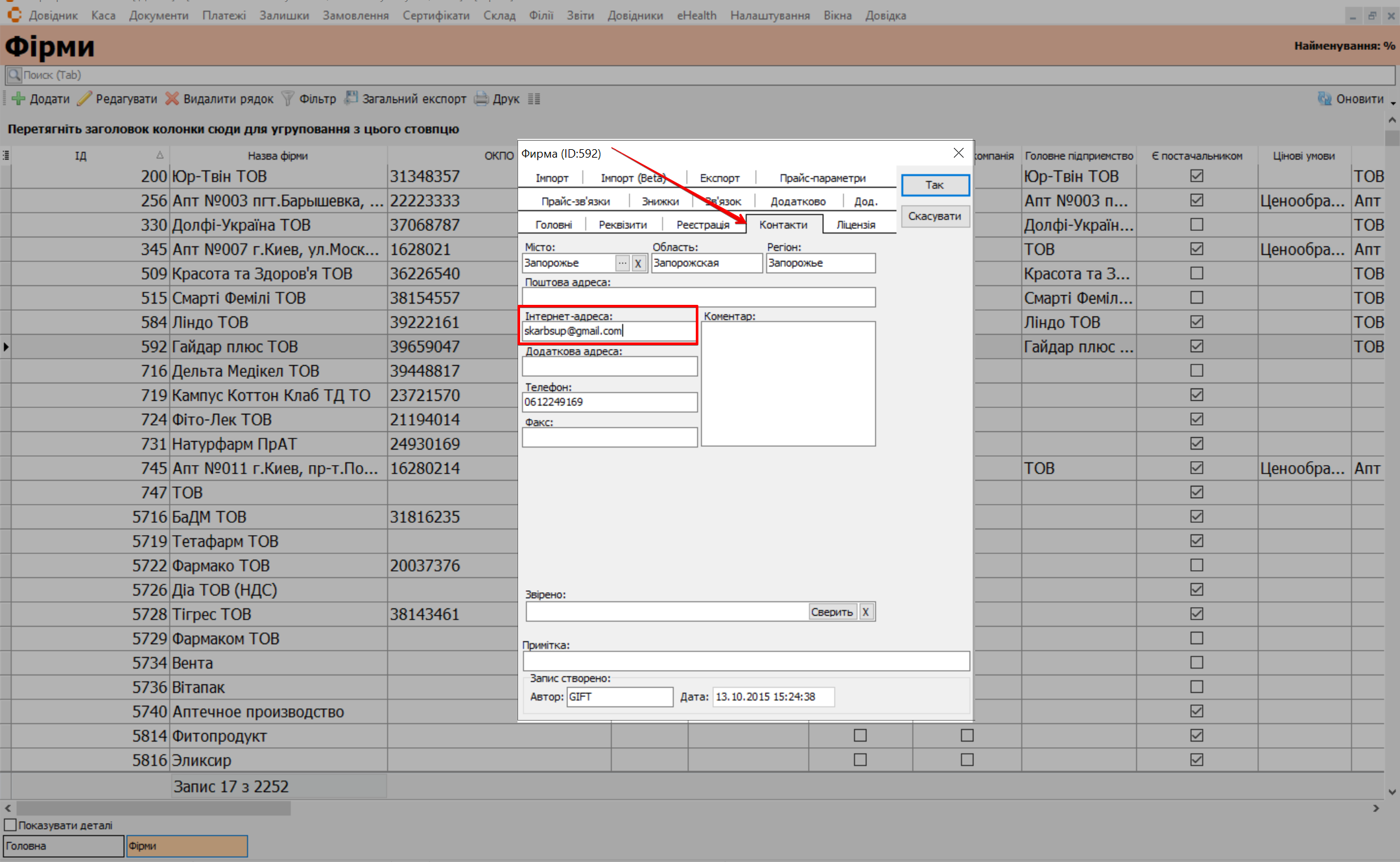This screenshot has height=862, width=1400.
Task: Click into the Телефон input field
Action: pos(610,402)
